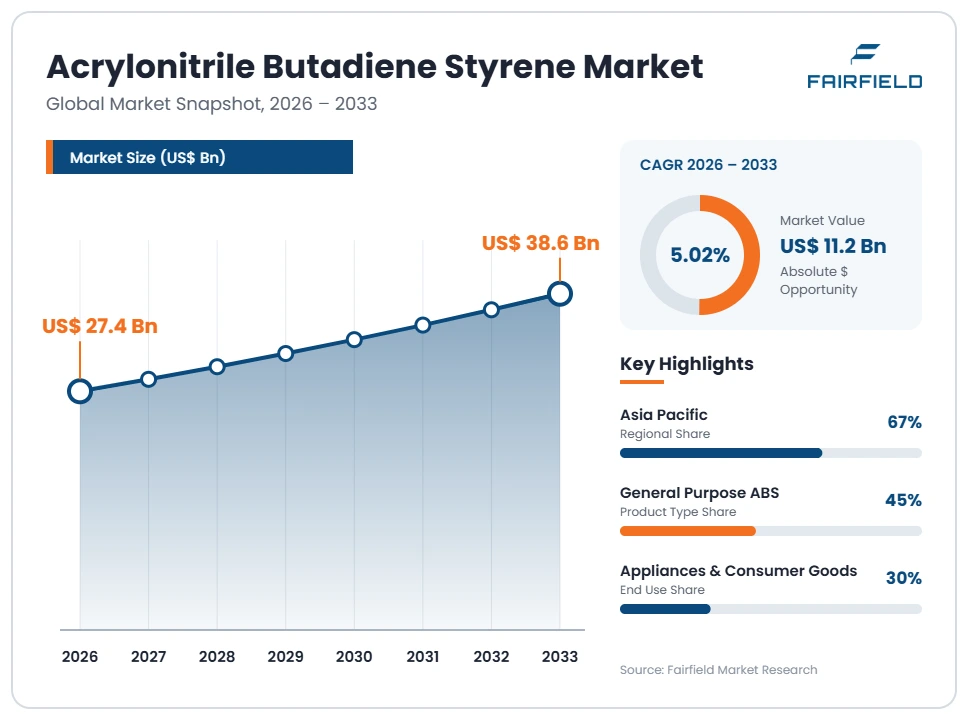Click the 30% value

(x=904, y=578)
